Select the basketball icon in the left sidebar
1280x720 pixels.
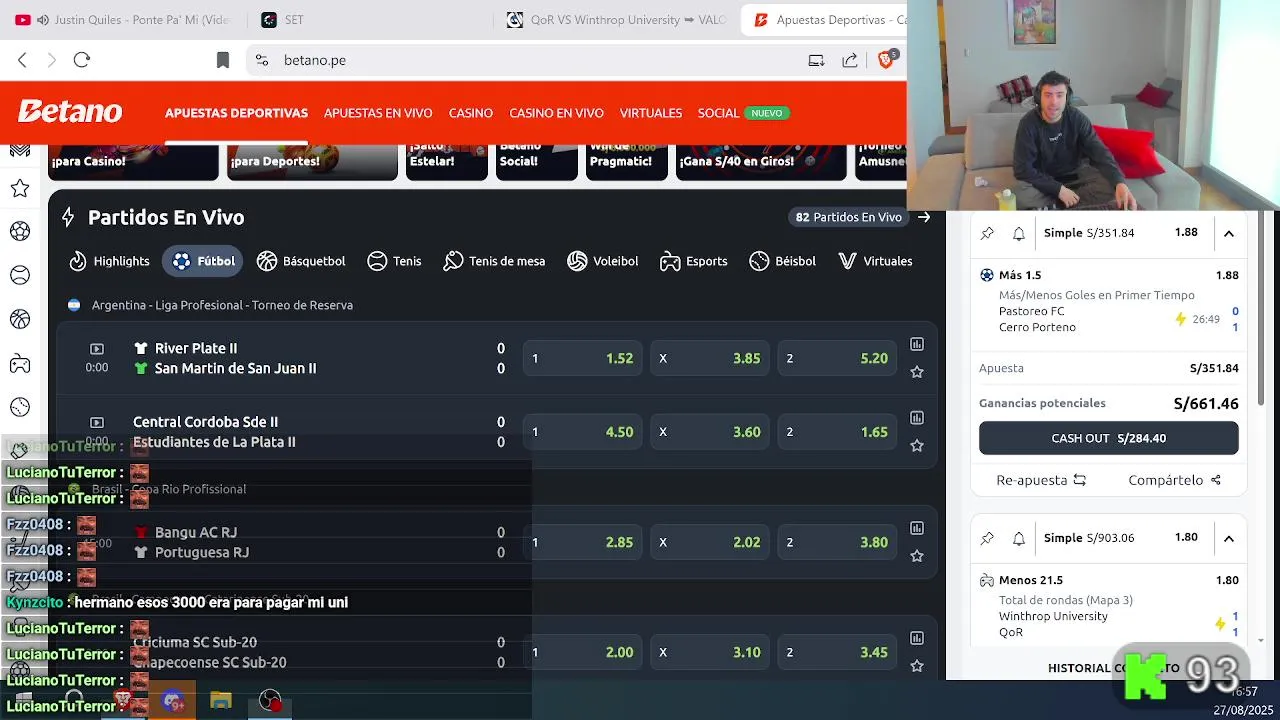[20, 319]
